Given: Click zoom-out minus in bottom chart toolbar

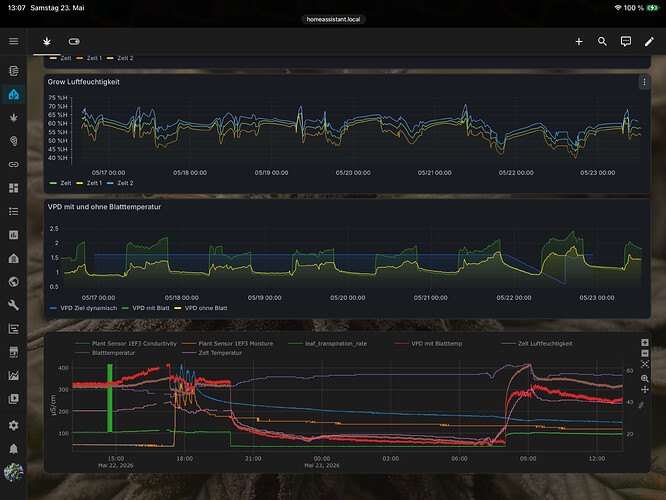Looking at the screenshot, I should point(645,353).
